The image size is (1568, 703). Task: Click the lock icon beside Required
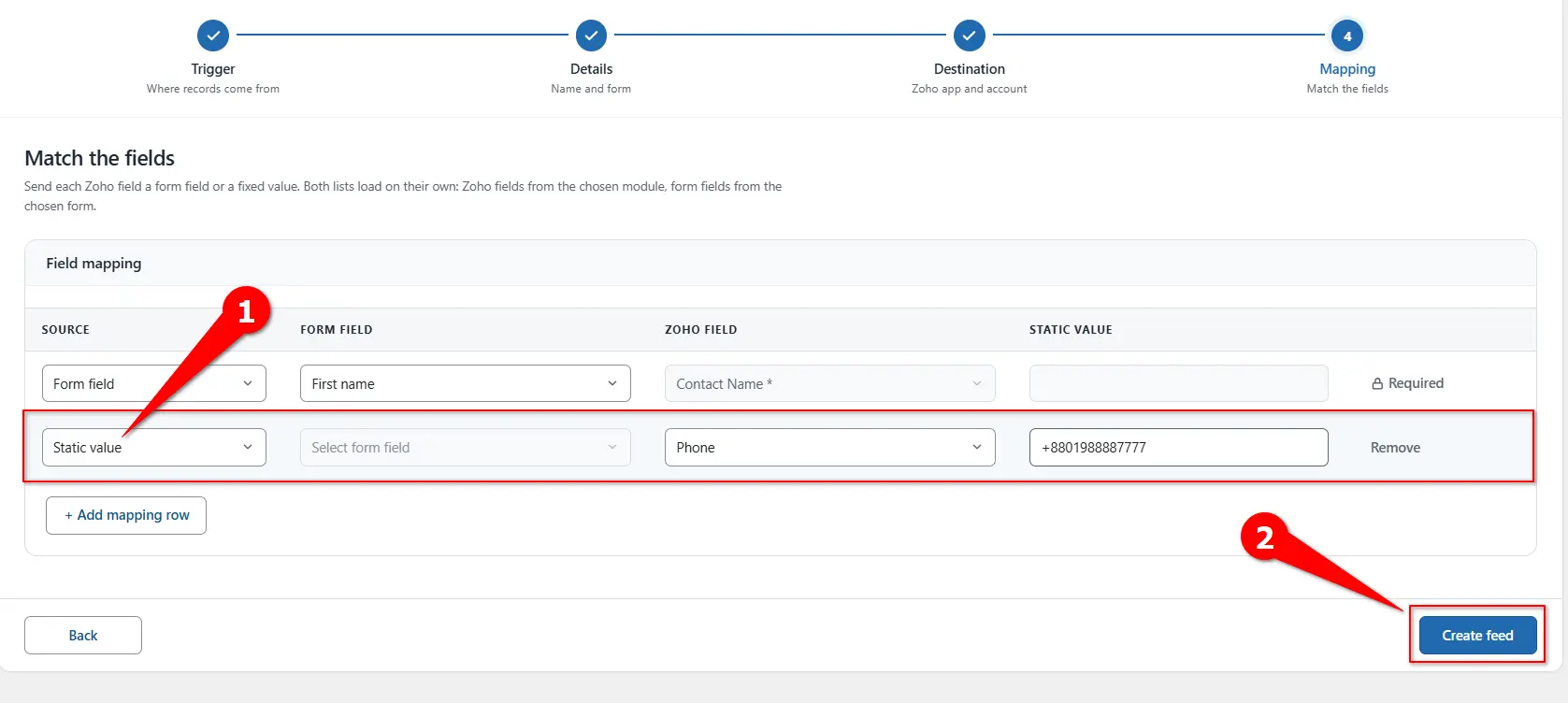point(1377,383)
